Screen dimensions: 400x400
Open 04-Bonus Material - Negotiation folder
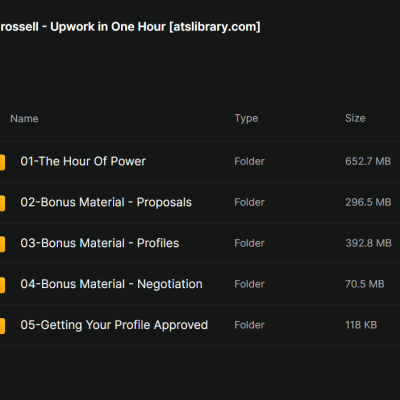coord(111,284)
